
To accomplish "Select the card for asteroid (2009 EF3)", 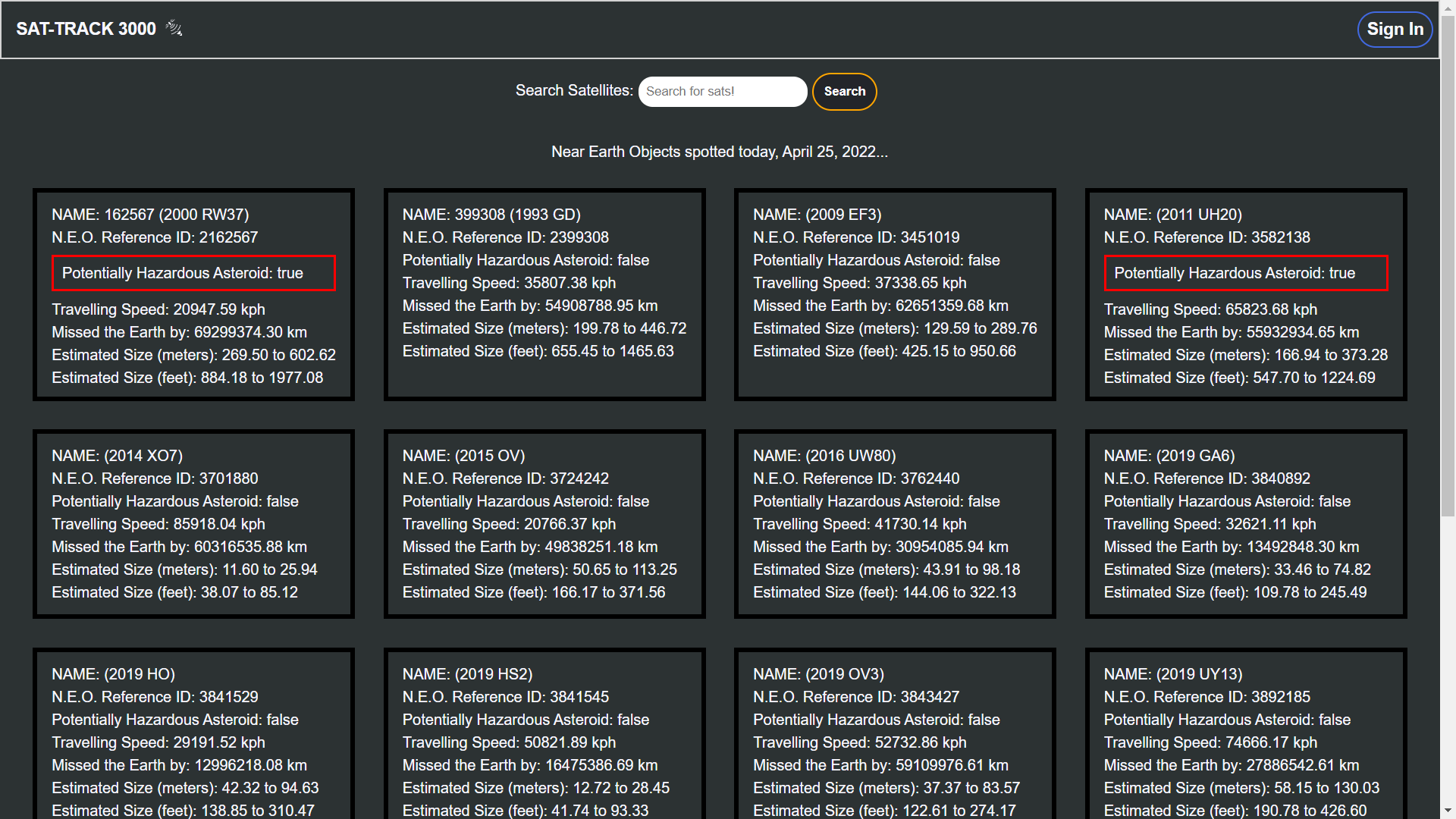I will 894,294.
